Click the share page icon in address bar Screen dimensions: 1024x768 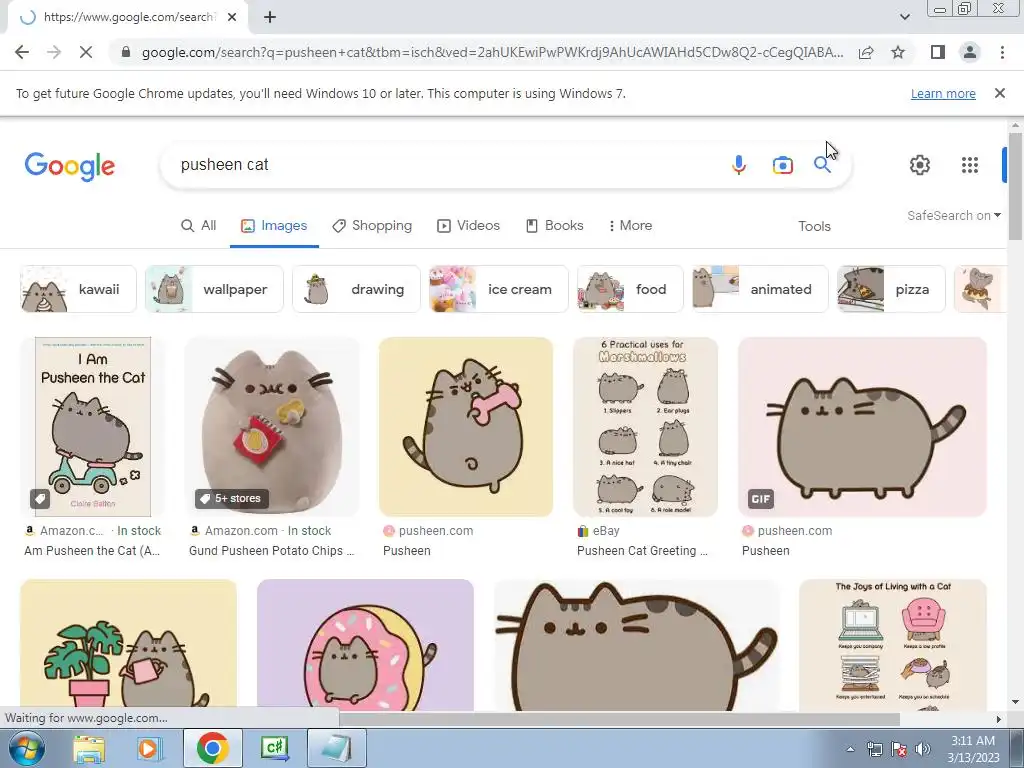(866, 52)
